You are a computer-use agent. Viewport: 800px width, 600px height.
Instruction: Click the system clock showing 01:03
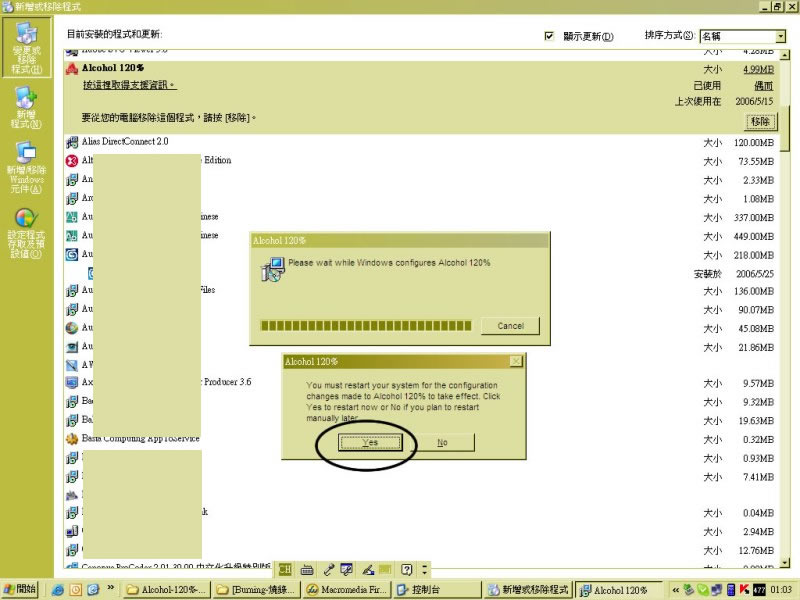[781, 590]
